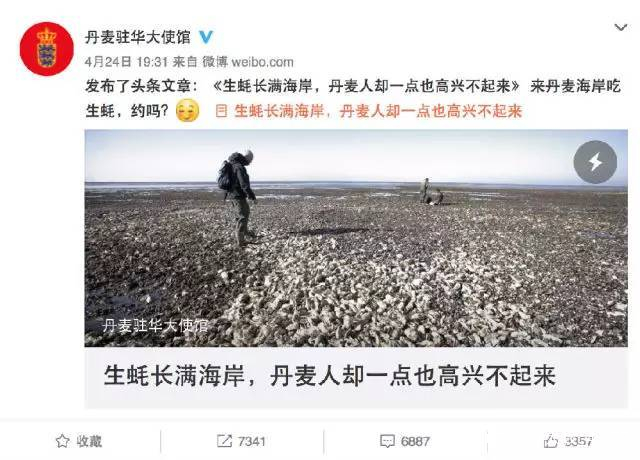Screen dimensions: 640x460
Task: Repost using the 7341 share button
Action: pyautogui.click(x=241, y=441)
